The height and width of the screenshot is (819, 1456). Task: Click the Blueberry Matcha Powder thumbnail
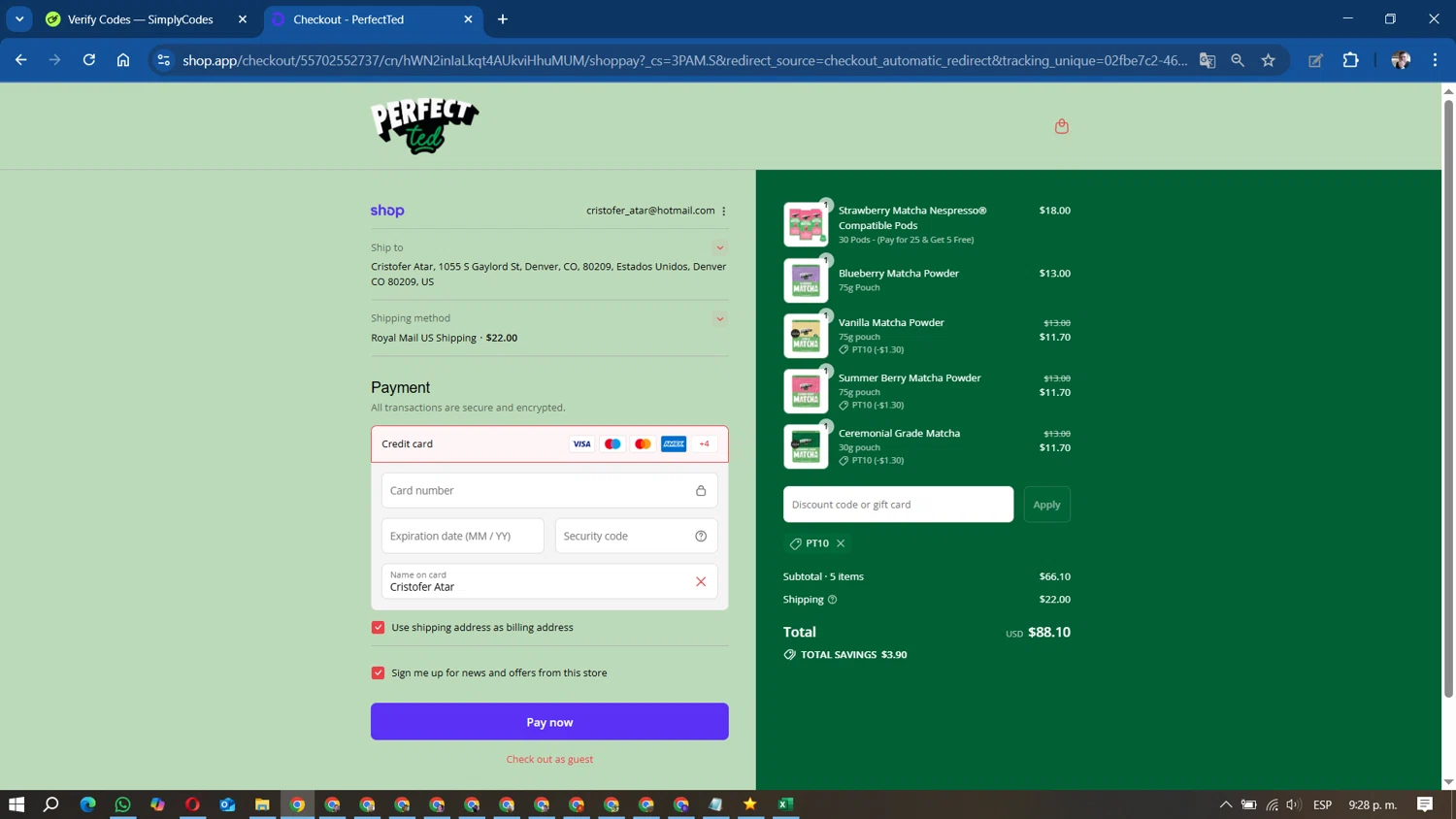806,280
